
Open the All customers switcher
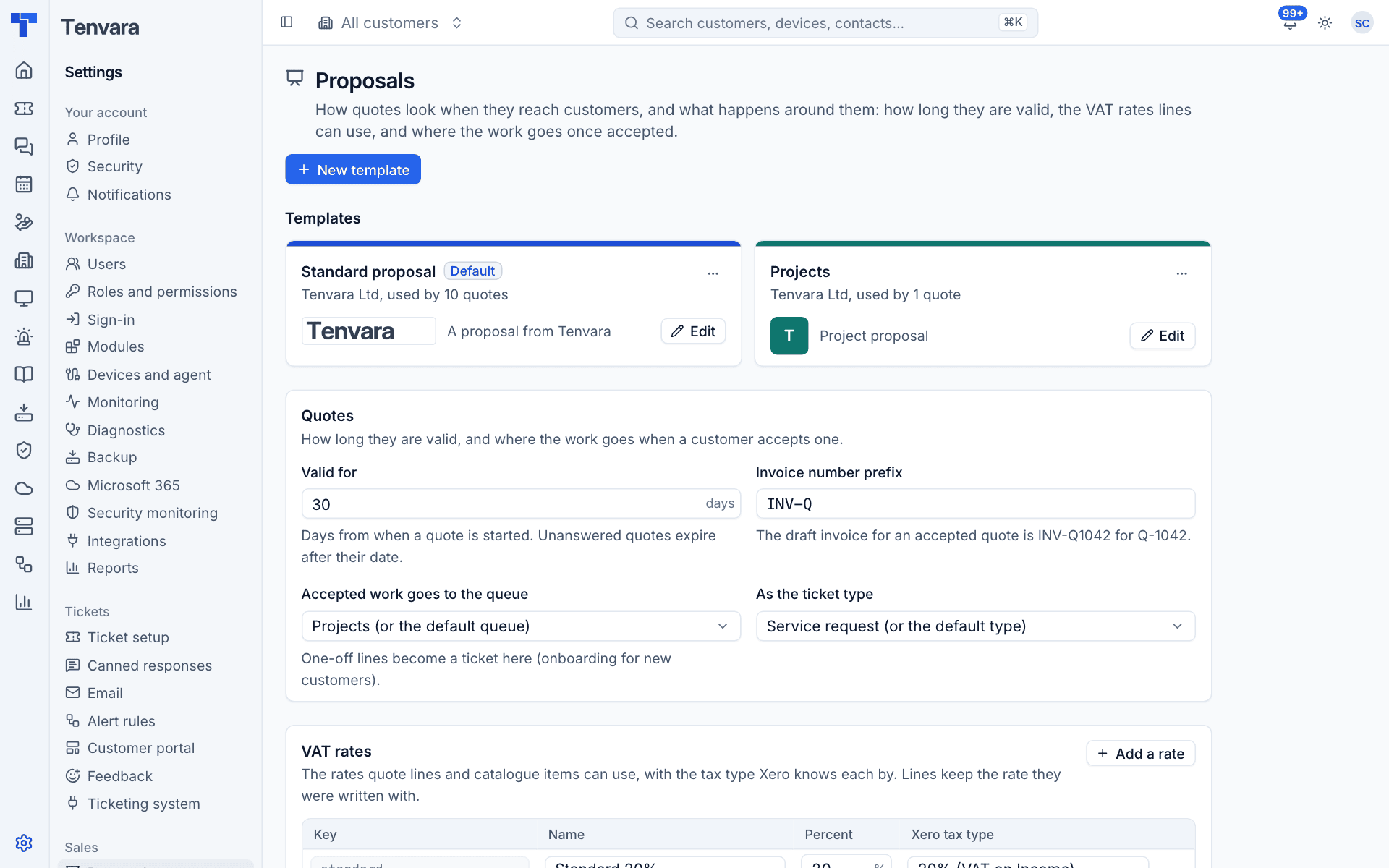tap(391, 23)
